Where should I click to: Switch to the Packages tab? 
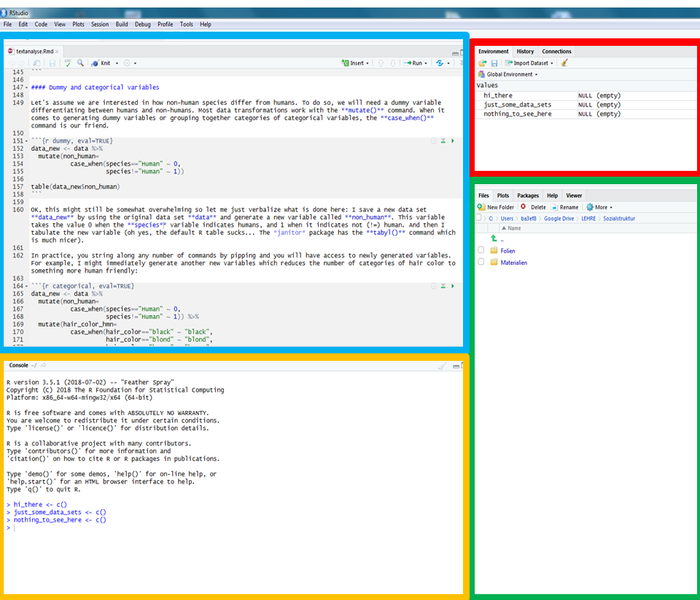tap(528, 196)
